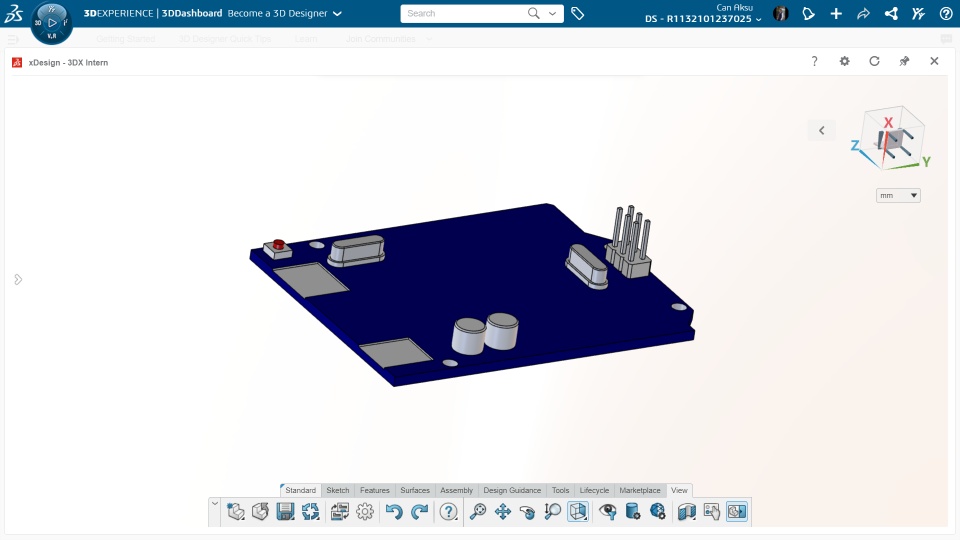Undo the last action
This screenshot has width=960, height=540.
[394, 511]
